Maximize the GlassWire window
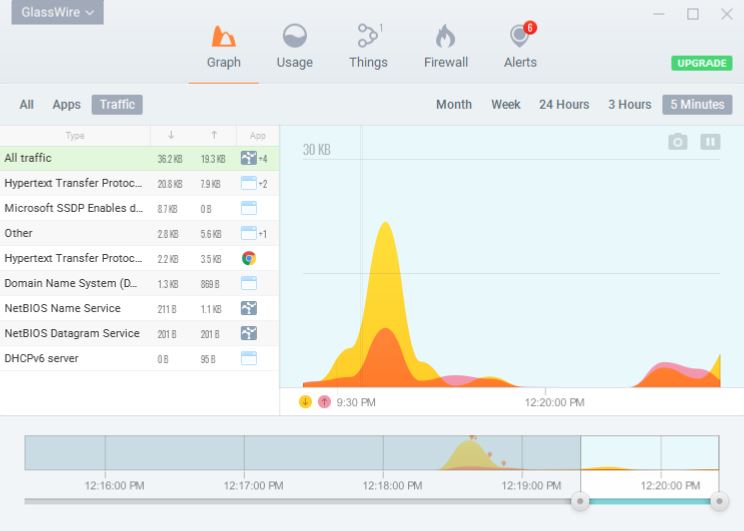This screenshot has width=744, height=531. point(693,14)
